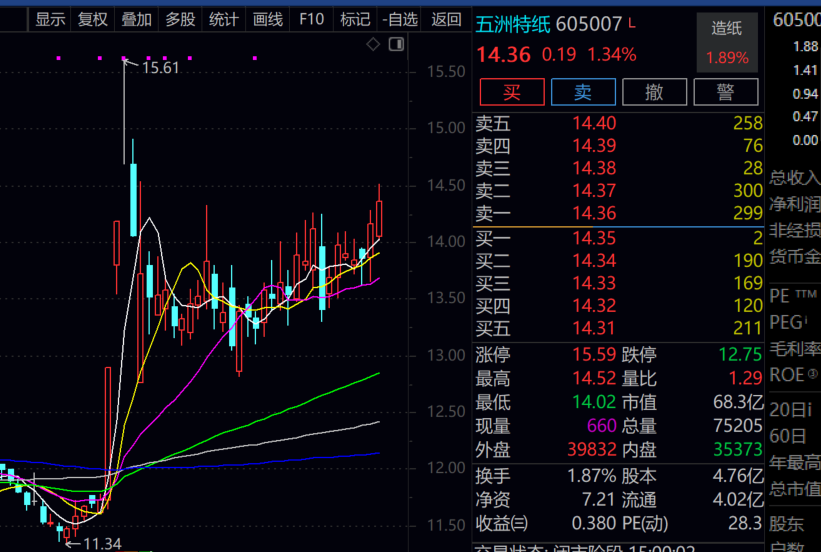821x552 pixels.
Task: Click PE(动) value 28.3
Action: click(x=745, y=523)
